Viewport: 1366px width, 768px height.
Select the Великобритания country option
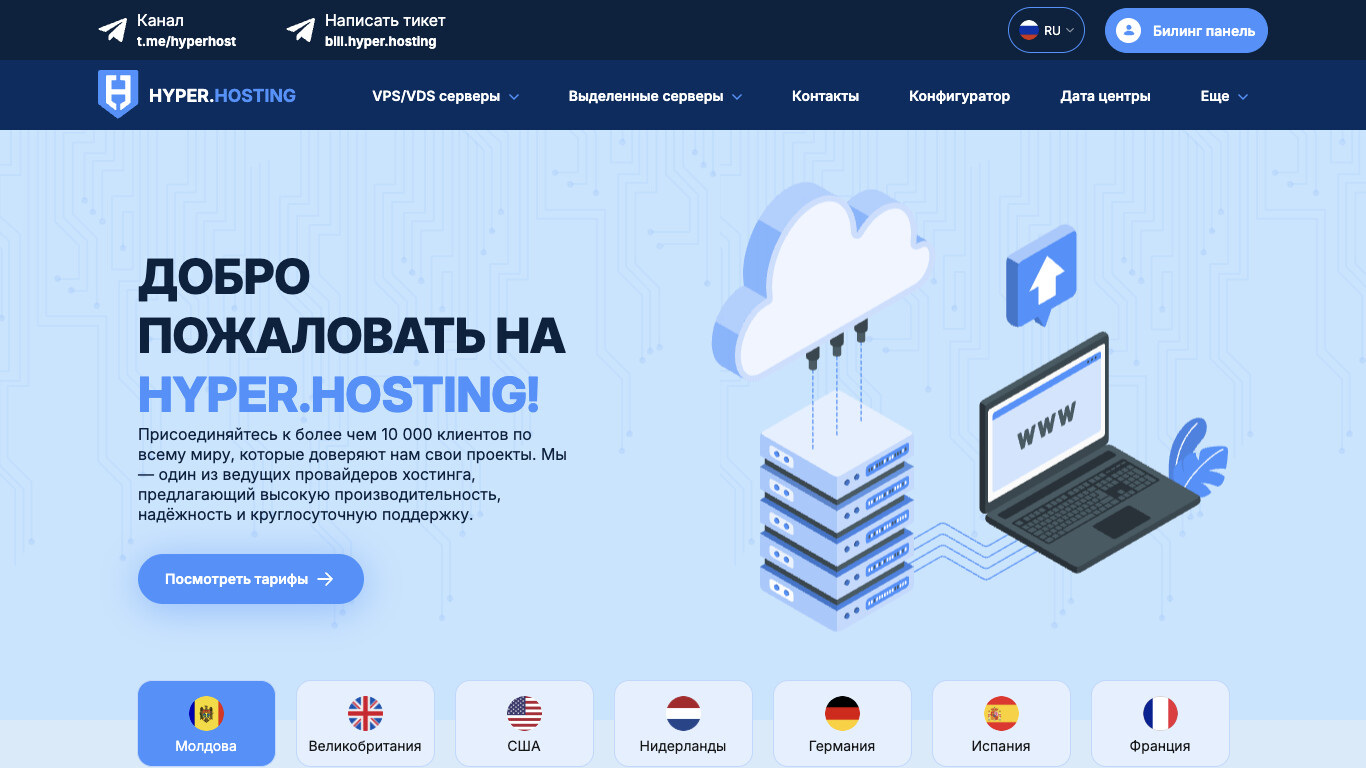pos(365,723)
